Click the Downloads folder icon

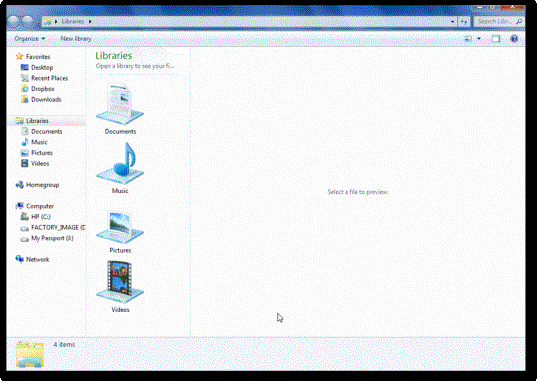point(25,99)
